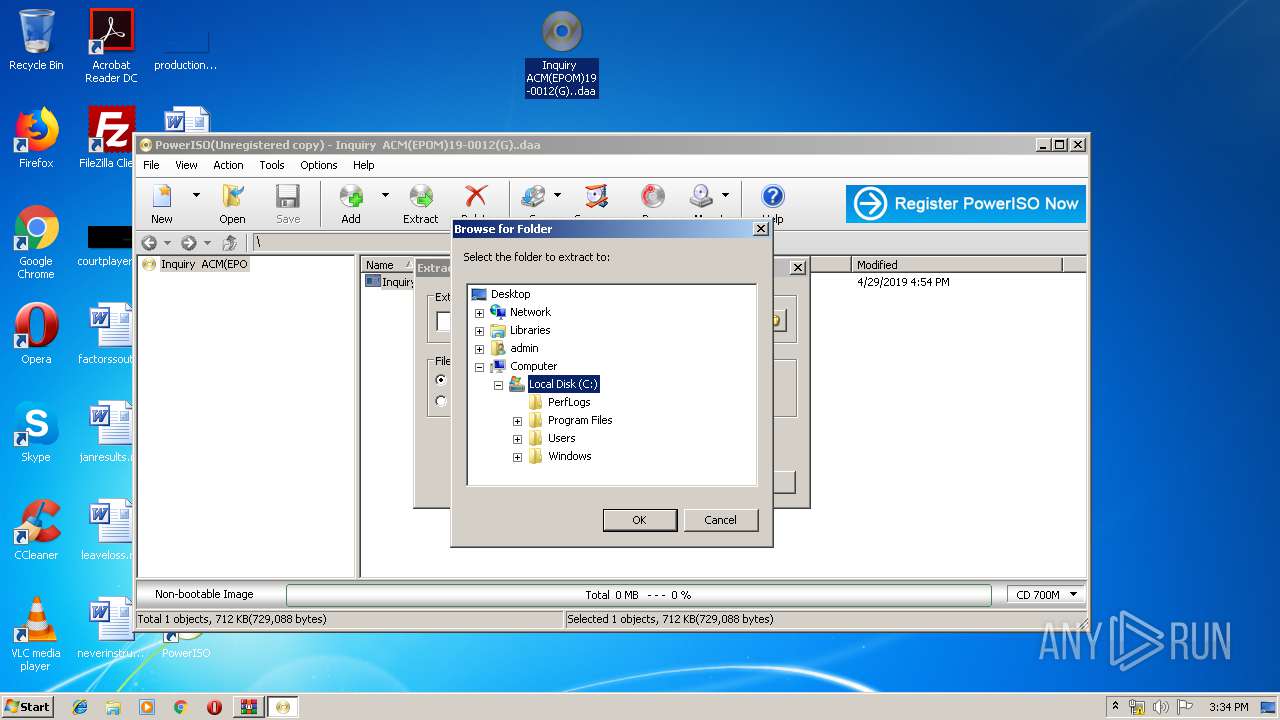The width and height of the screenshot is (1280, 720).
Task: Click the Copy disc toolbar icon
Action: point(534,198)
